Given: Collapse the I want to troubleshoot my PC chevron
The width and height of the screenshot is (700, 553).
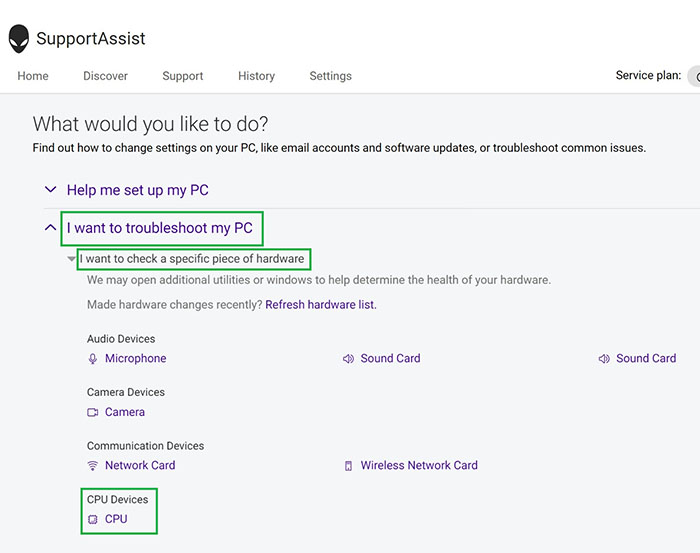Looking at the screenshot, I should pyautogui.click(x=51, y=228).
